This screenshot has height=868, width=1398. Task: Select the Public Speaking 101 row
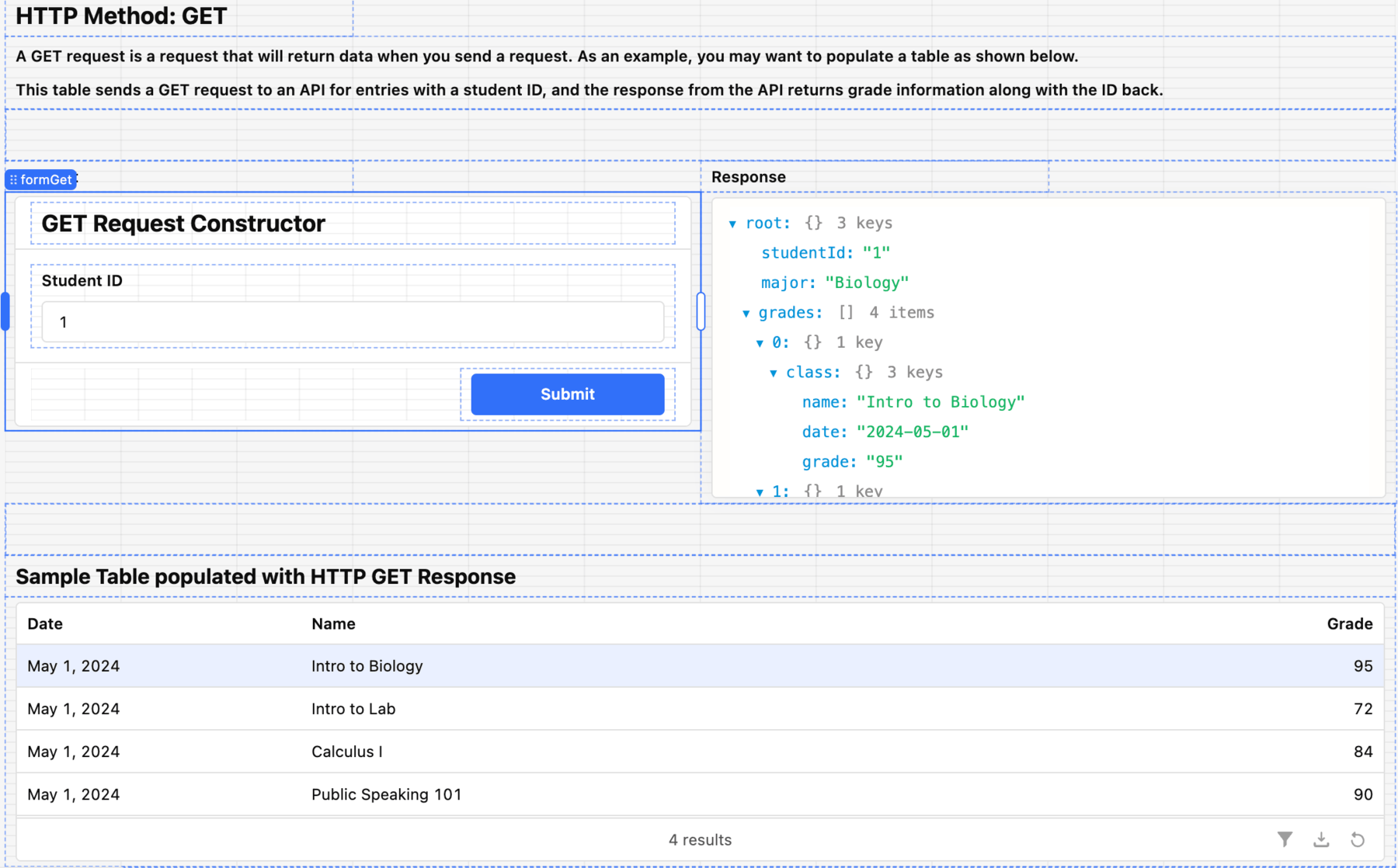(700, 793)
